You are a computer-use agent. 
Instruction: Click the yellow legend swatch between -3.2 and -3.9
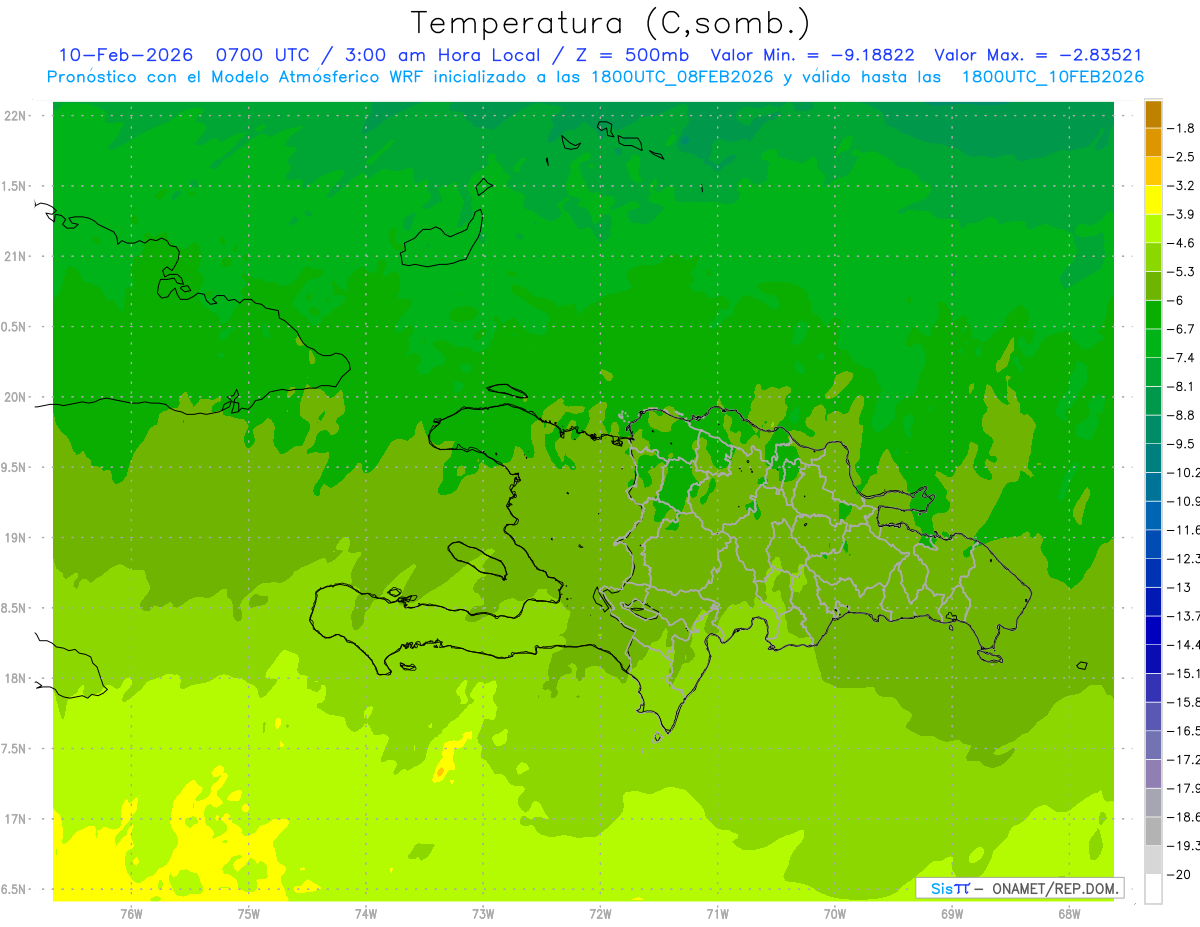pos(1153,200)
